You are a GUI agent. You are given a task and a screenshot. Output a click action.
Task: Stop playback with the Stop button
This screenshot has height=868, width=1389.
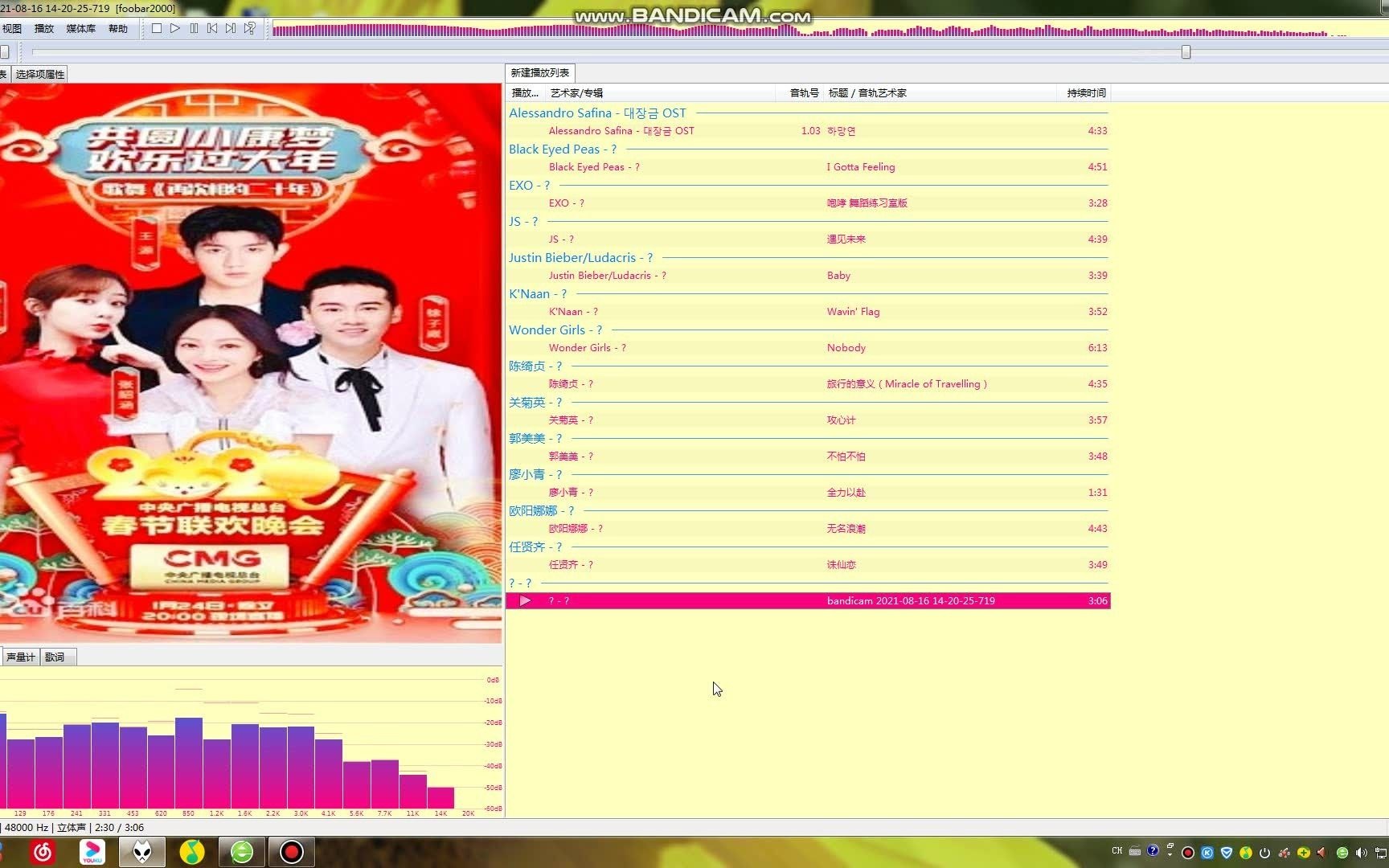157,28
